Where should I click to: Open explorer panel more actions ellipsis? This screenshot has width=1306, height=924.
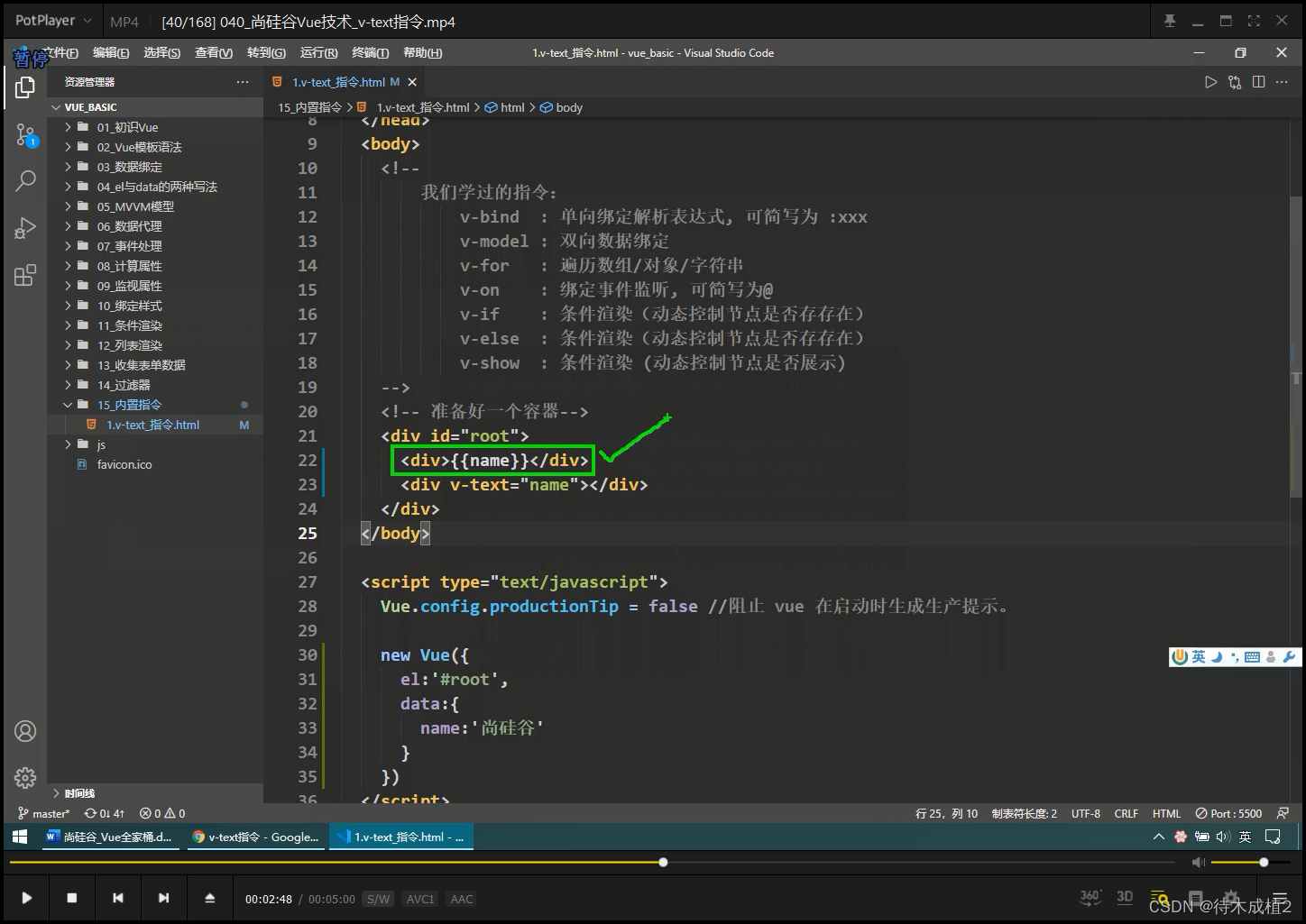(243, 82)
